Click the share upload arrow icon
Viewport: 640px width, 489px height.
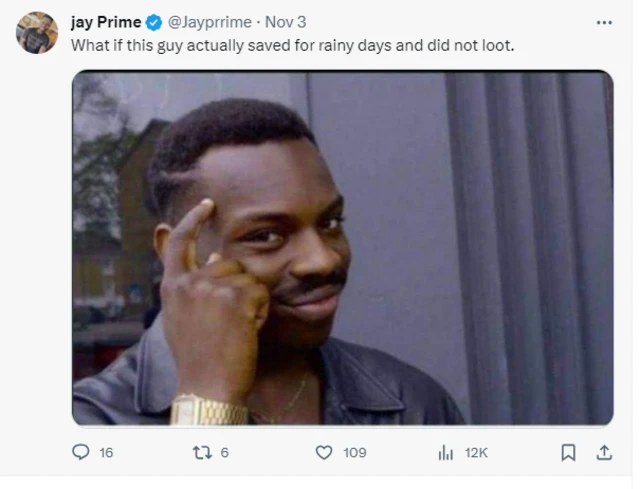point(604,453)
